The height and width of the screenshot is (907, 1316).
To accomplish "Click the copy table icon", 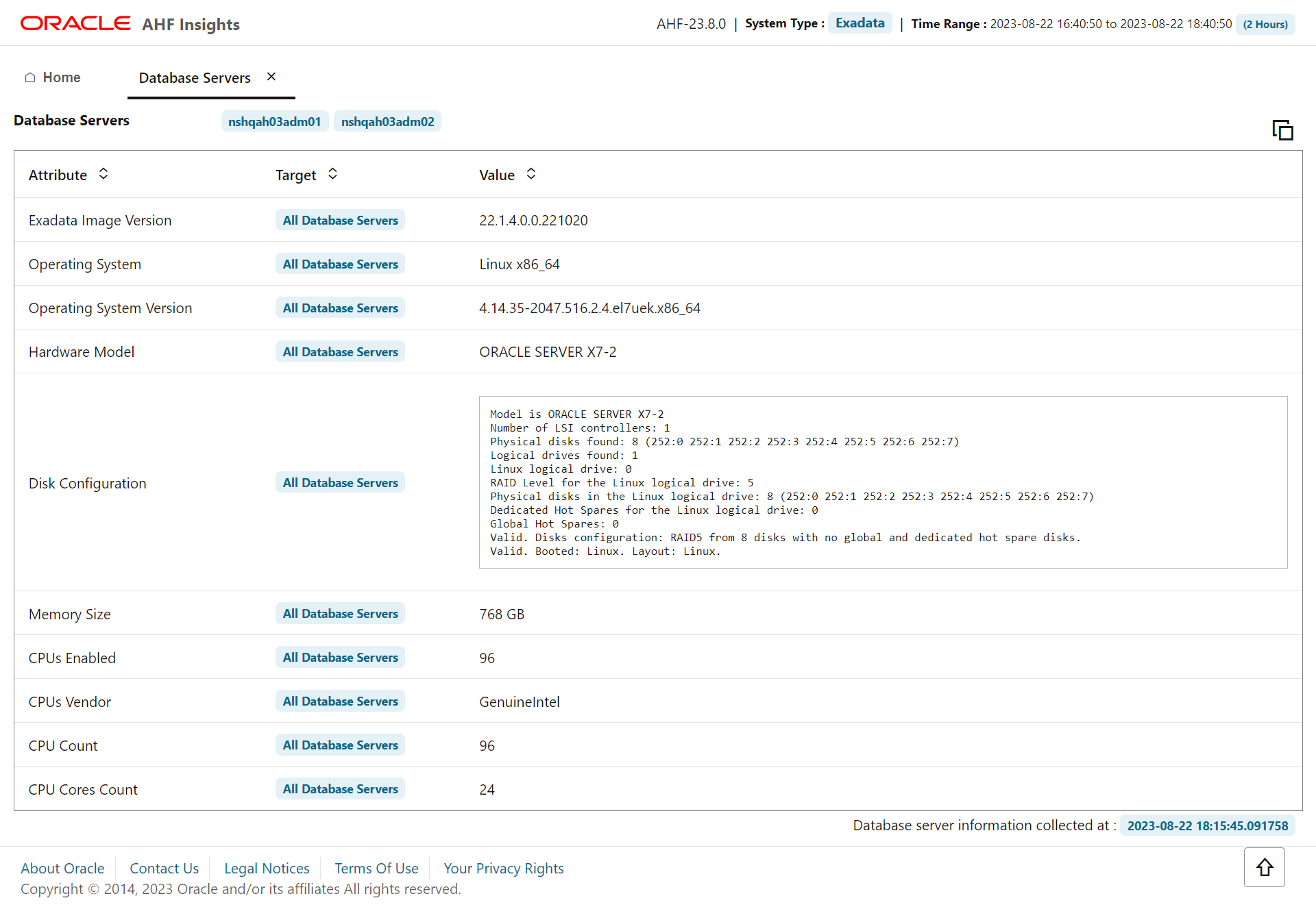I will pyautogui.click(x=1282, y=129).
